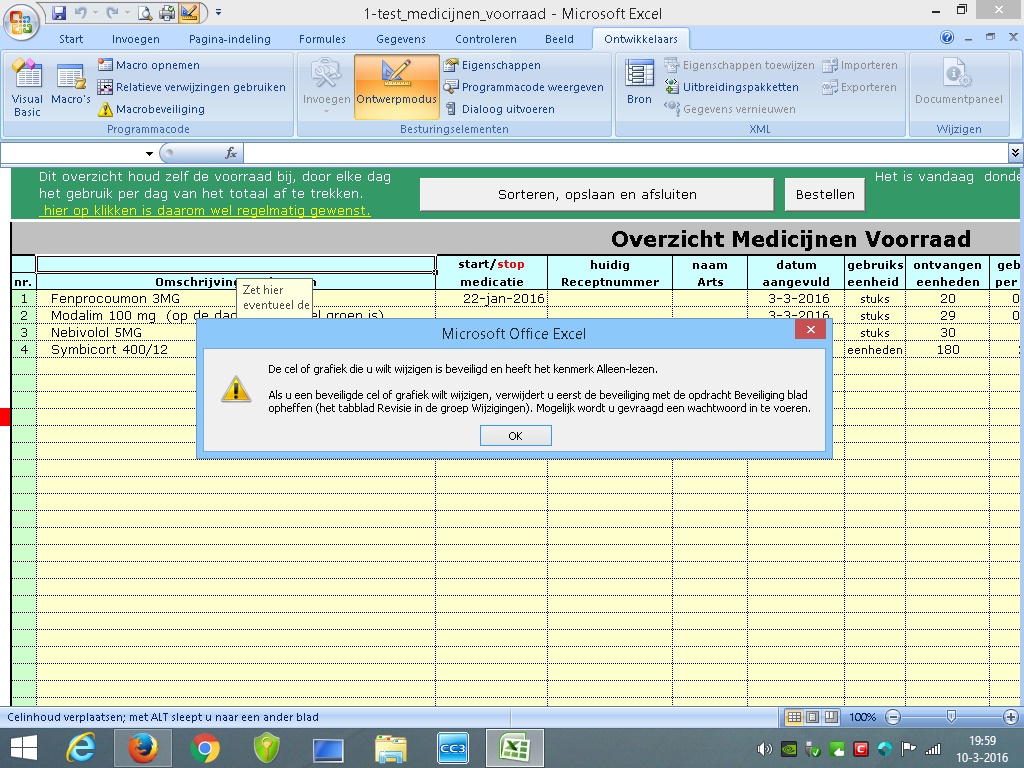Open the Macro's list
This screenshot has width=1024, height=768.
[71, 85]
